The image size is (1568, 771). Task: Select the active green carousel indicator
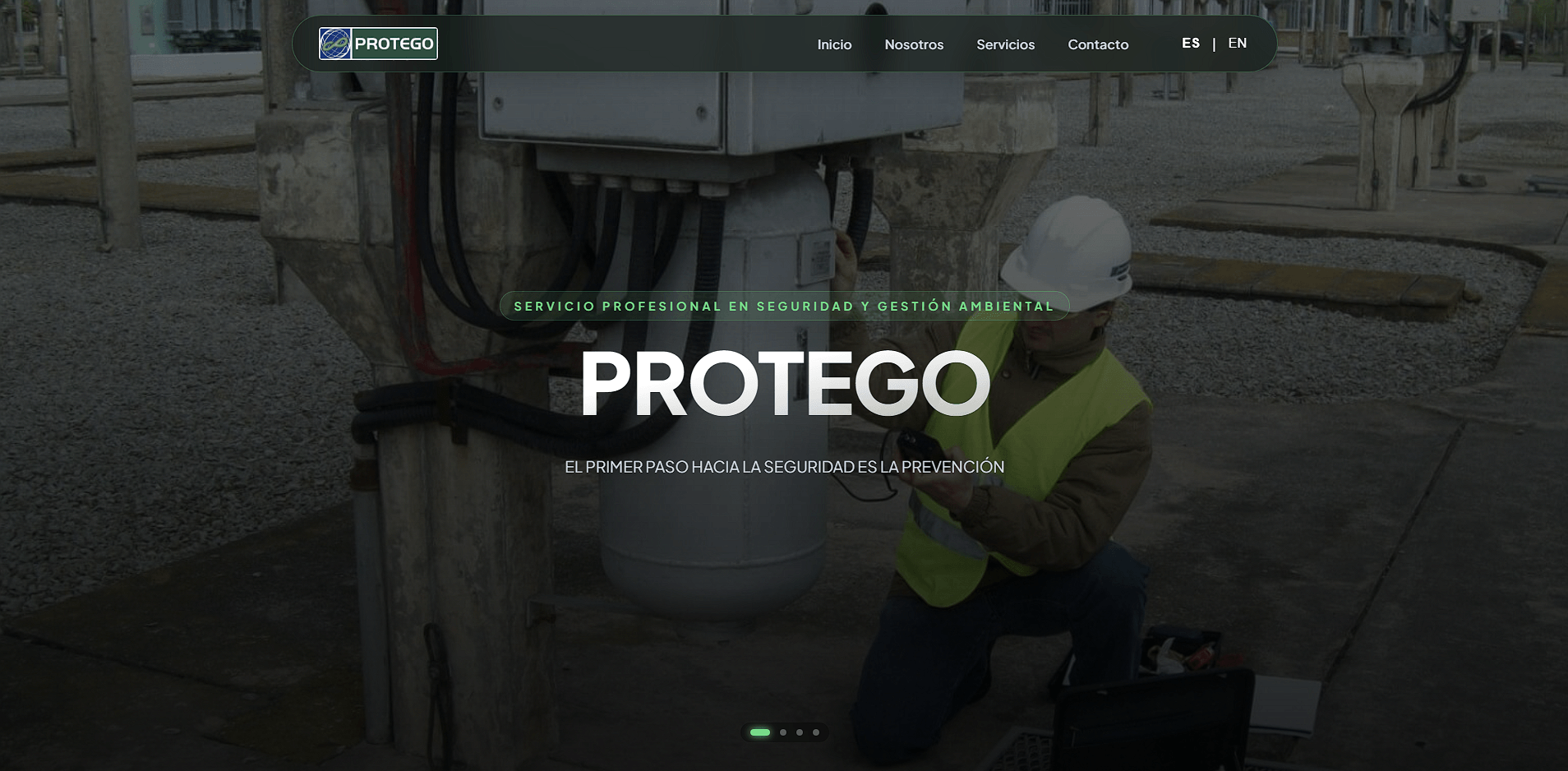(x=760, y=732)
